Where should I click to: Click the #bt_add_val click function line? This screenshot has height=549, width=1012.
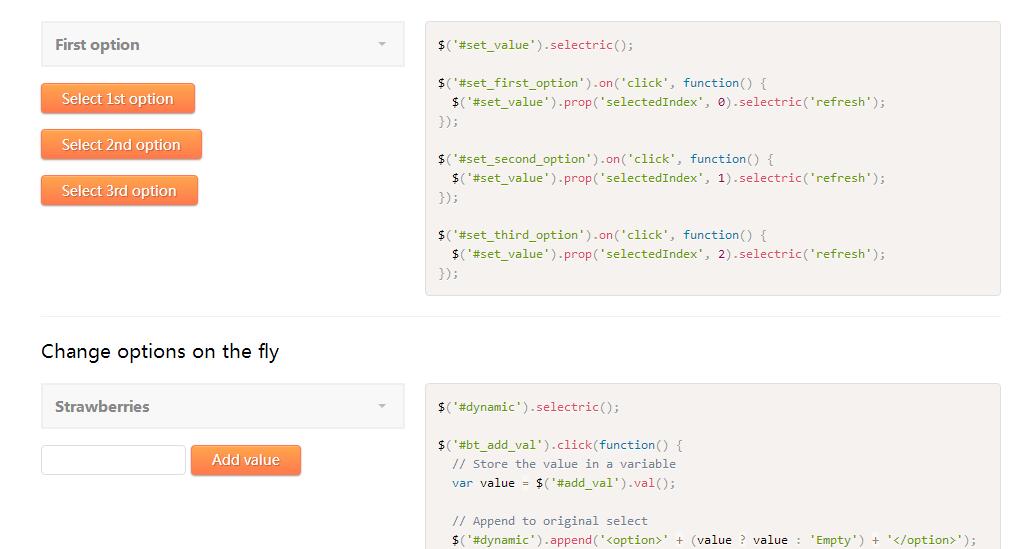[560, 445]
